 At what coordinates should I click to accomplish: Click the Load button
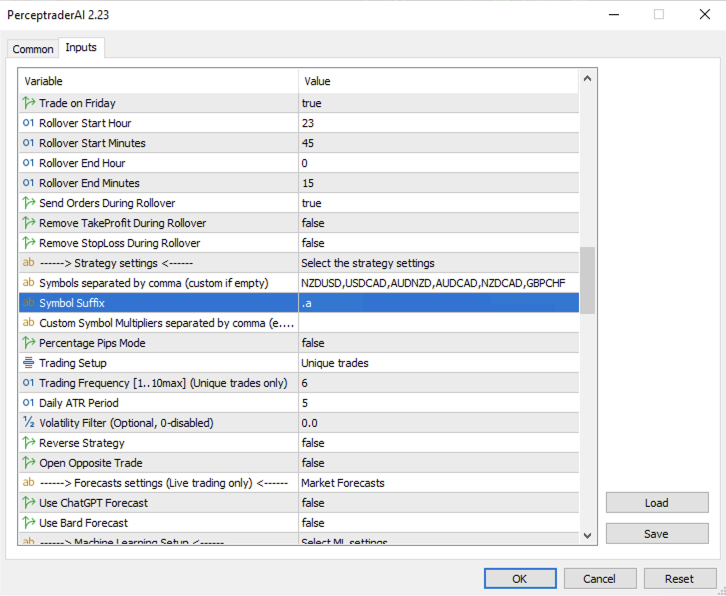click(x=657, y=502)
